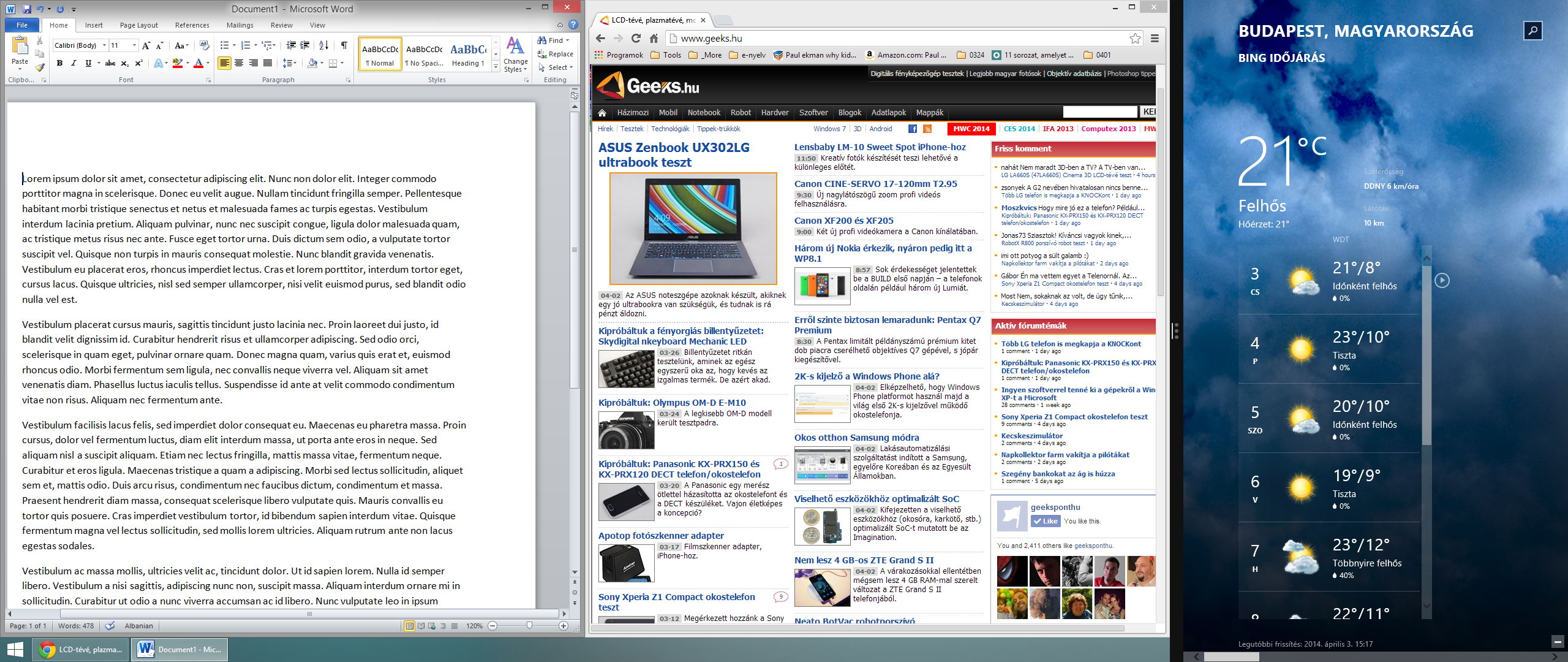Screen dimensions: 1568x662
Task: Open search in the Bing weather app
Action: tap(1533, 30)
